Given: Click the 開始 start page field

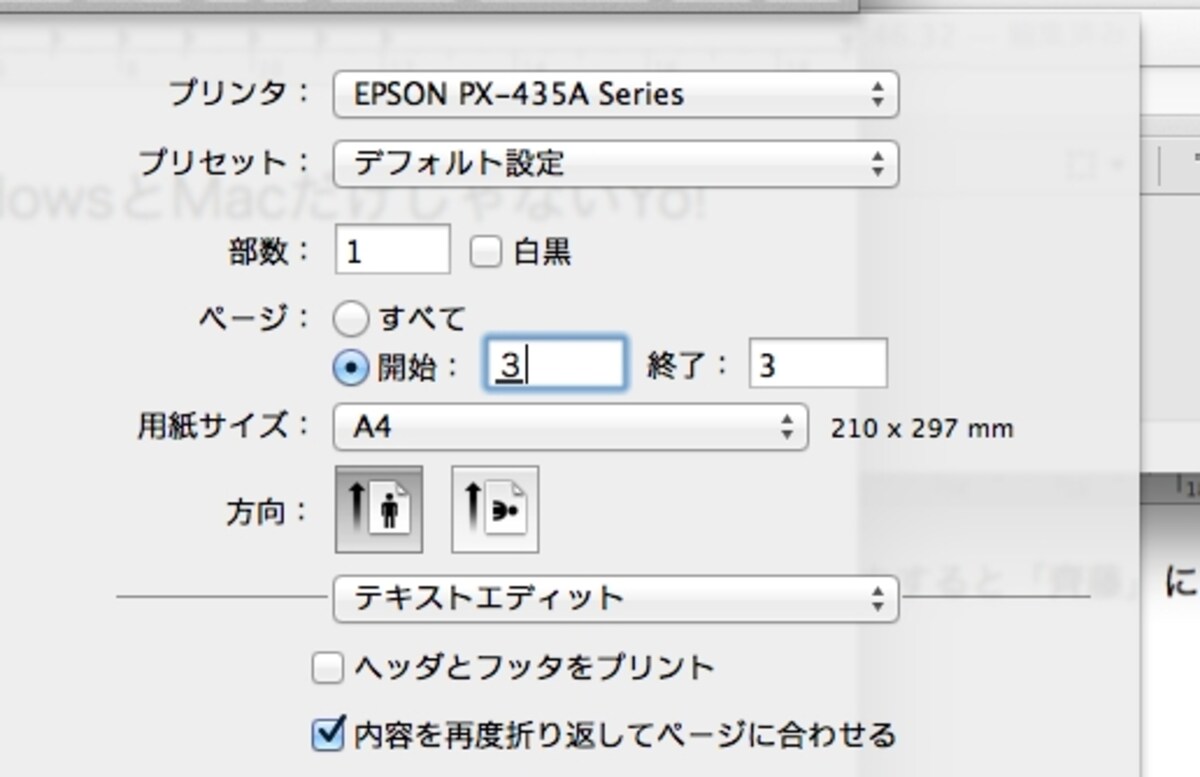Looking at the screenshot, I should (556, 364).
